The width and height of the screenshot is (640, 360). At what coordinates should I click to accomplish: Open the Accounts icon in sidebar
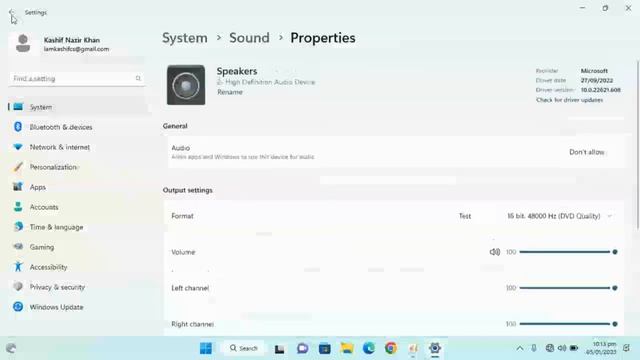18,207
